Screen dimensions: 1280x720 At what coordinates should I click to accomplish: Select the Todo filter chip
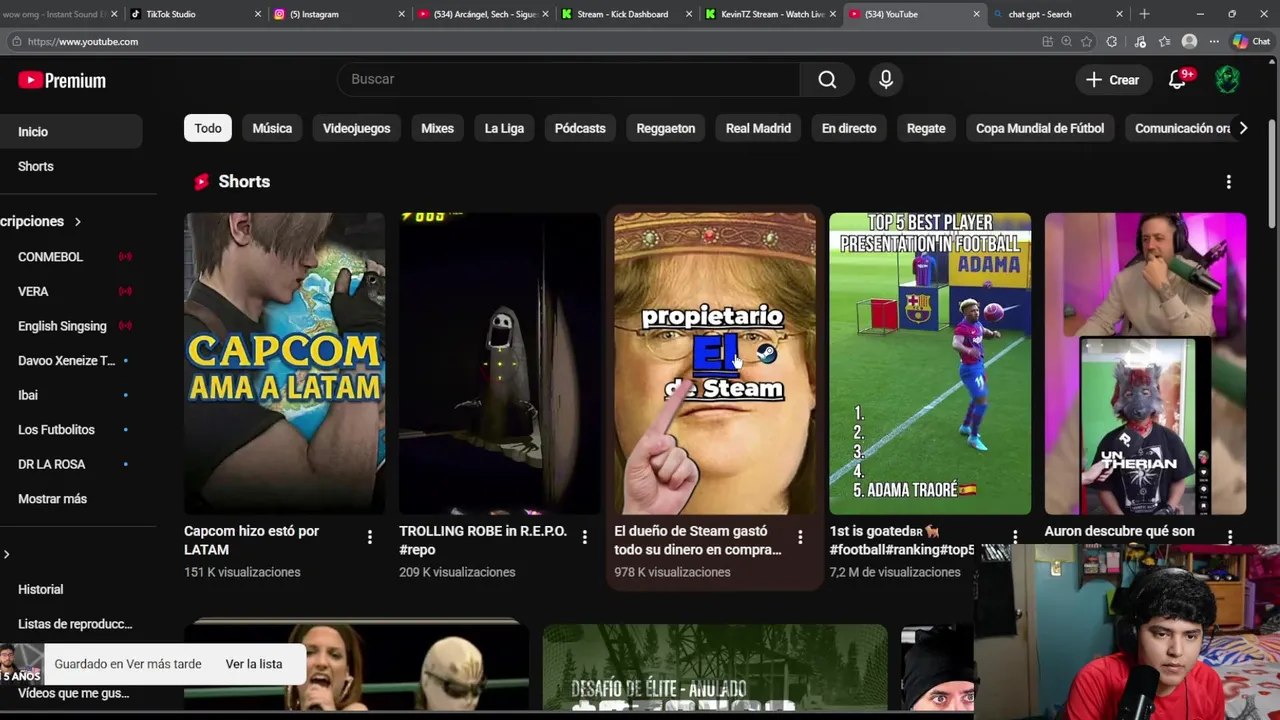coord(208,128)
